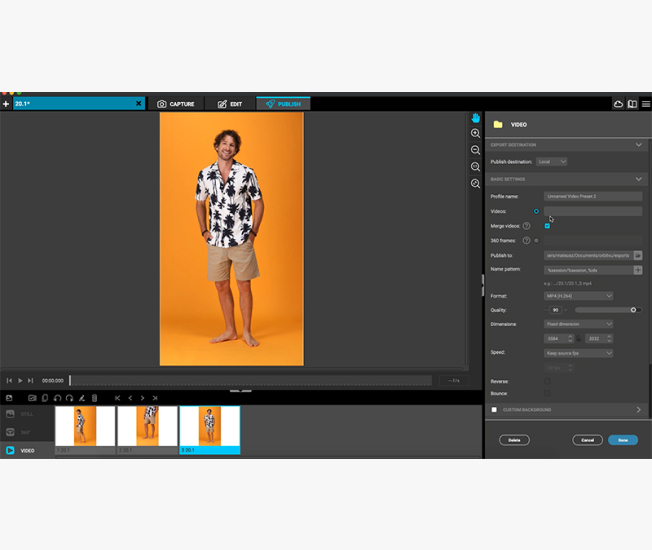Image resolution: width=652 pixels, height=550 pixels.
Task: Open the Speed Keep source fps dropdown
Action: pos(579,353)
